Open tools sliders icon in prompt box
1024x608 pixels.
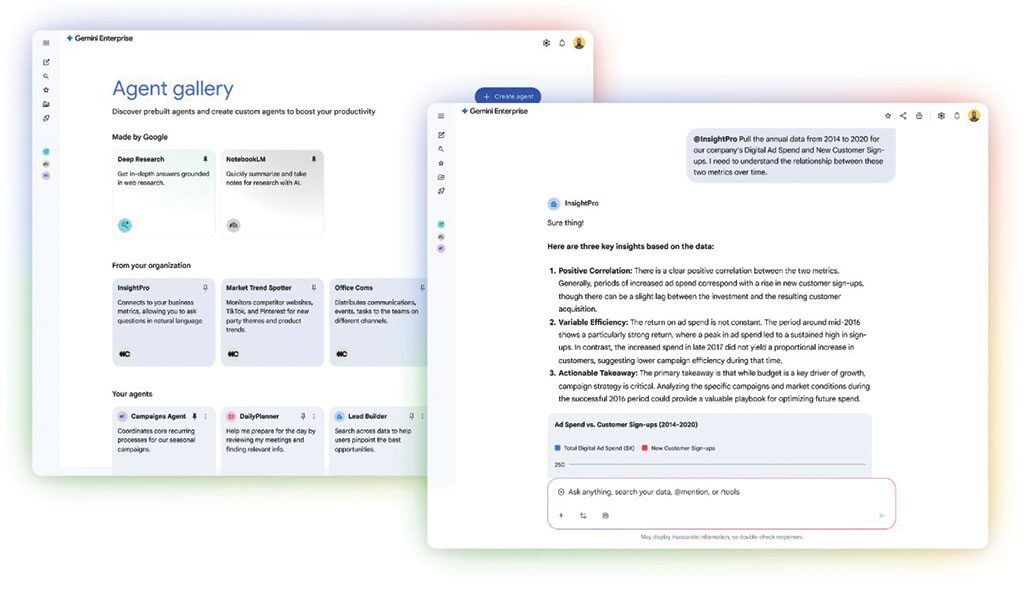[583, 516]
